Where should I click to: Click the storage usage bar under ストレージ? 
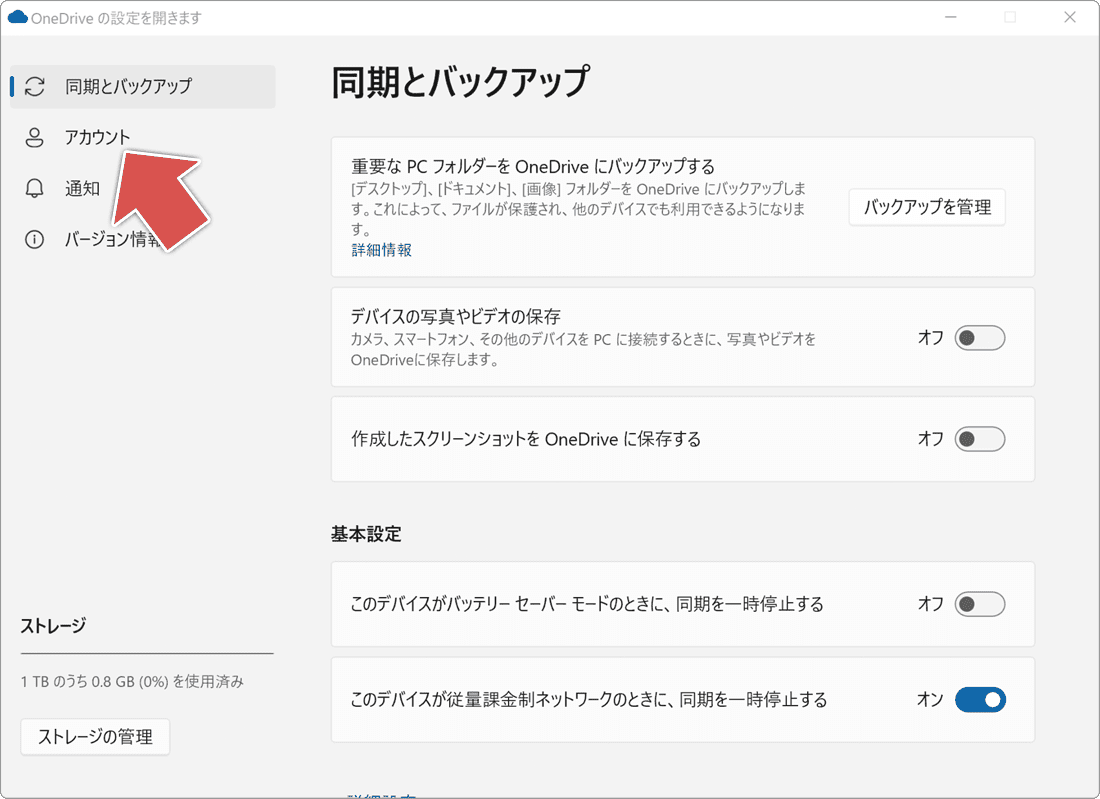(x=146, y=653)
